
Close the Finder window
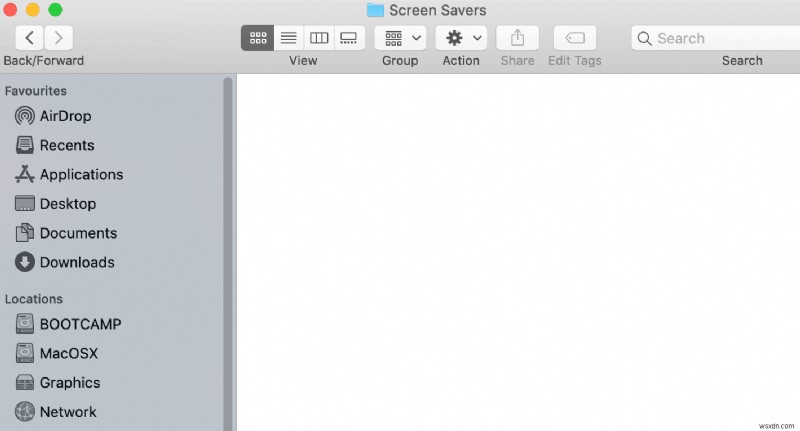pos(10,10)
